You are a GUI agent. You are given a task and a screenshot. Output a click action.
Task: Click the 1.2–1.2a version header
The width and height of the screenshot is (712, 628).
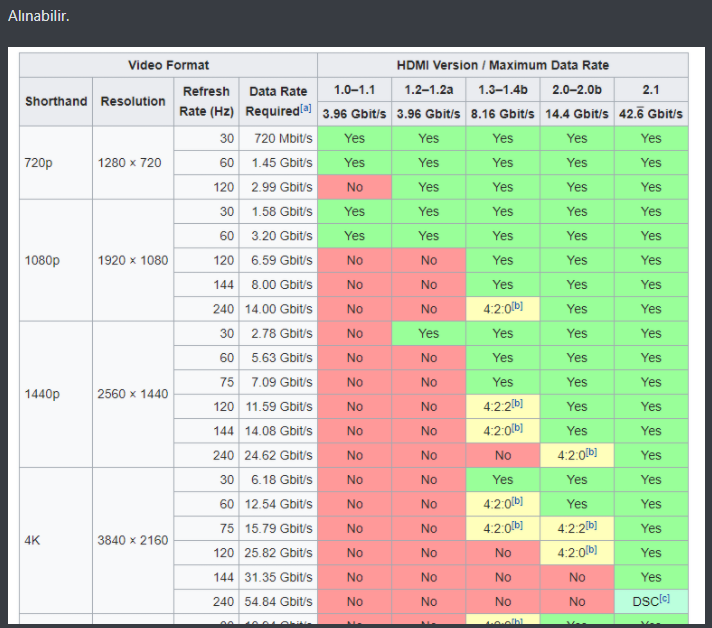[x=428, y=89]
